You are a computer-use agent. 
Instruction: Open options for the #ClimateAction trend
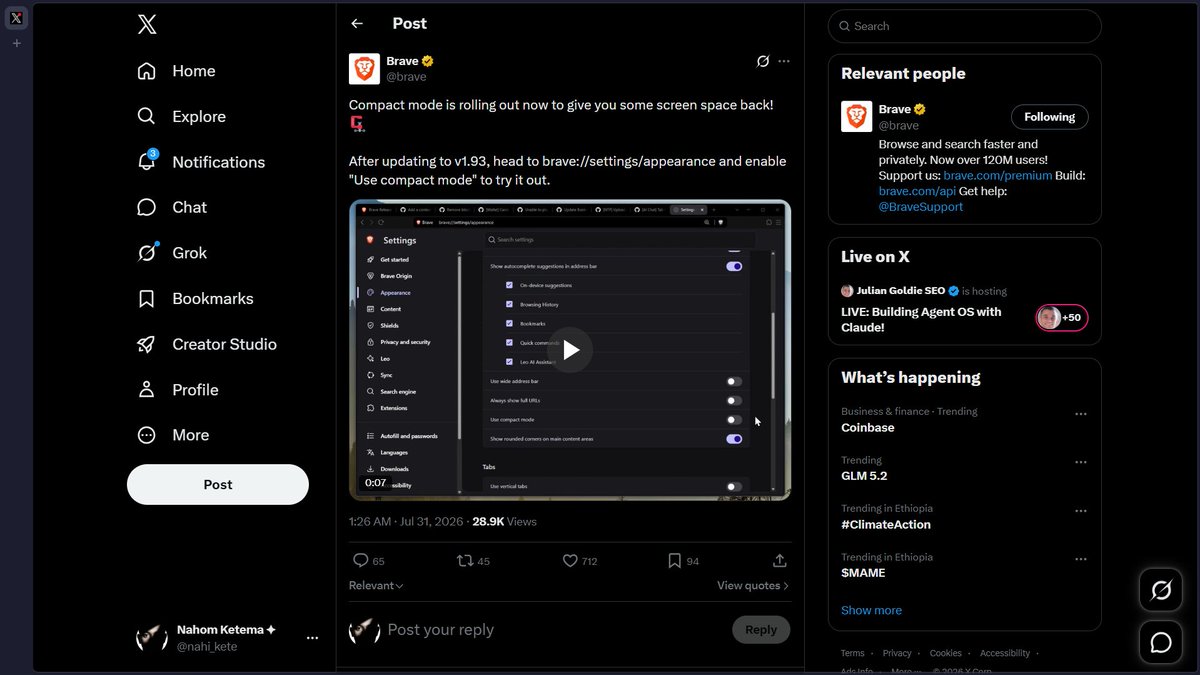pos(1080,511)
